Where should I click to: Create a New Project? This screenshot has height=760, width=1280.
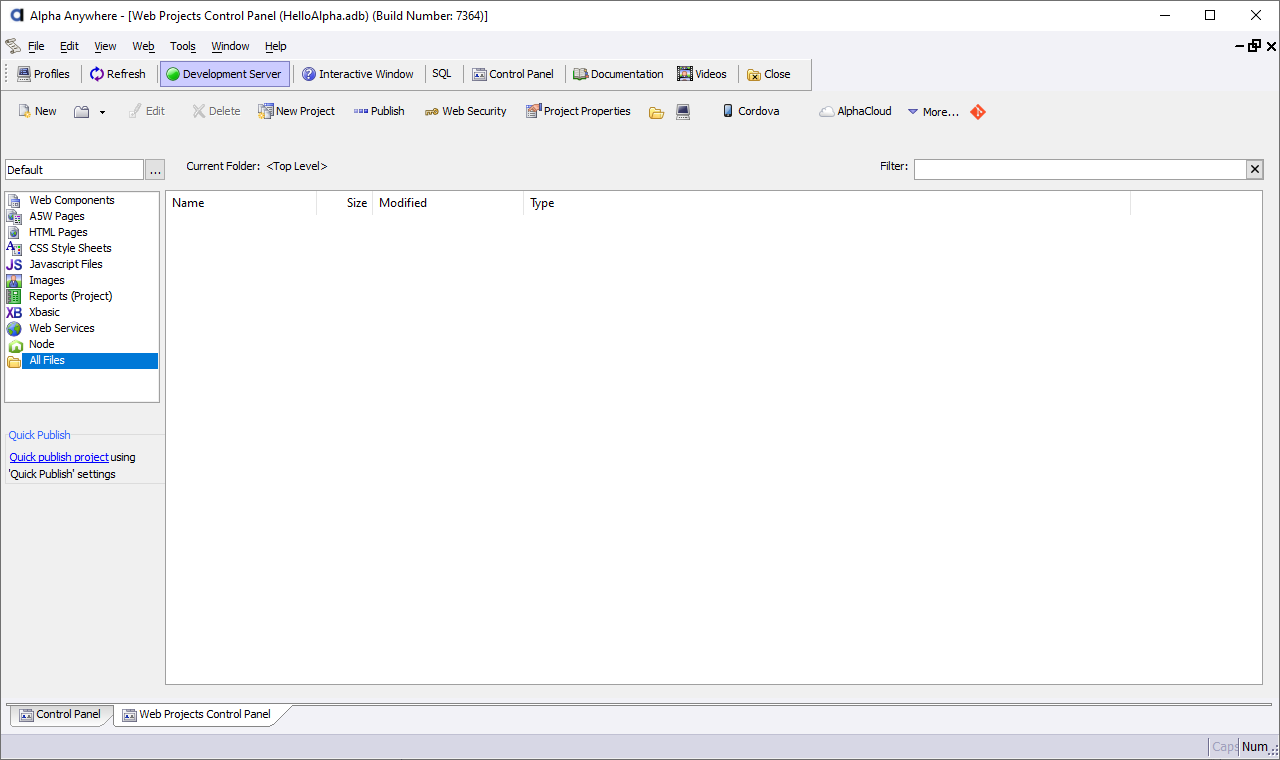[296, 111]
